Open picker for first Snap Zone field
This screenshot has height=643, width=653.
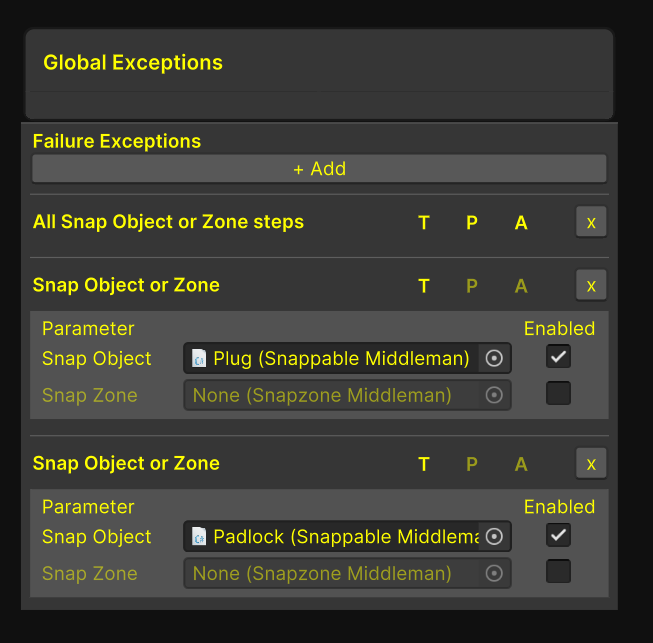point(493,395)
